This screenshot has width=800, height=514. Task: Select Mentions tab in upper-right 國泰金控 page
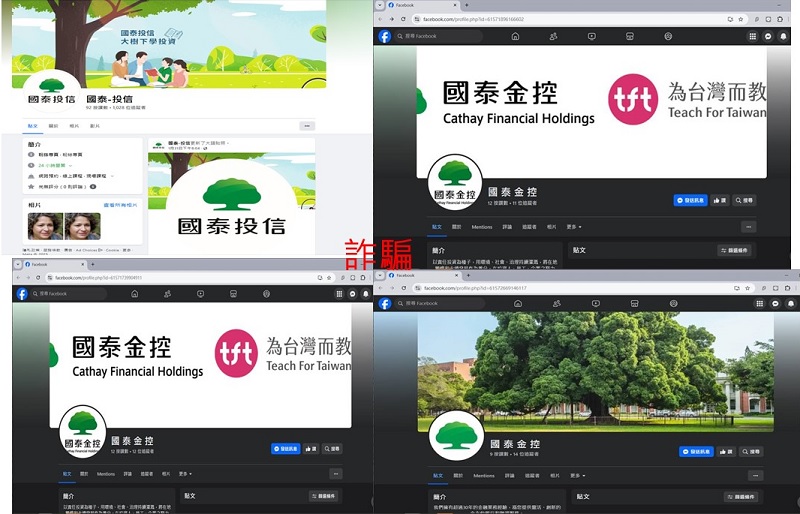click(x=482, y=227)
